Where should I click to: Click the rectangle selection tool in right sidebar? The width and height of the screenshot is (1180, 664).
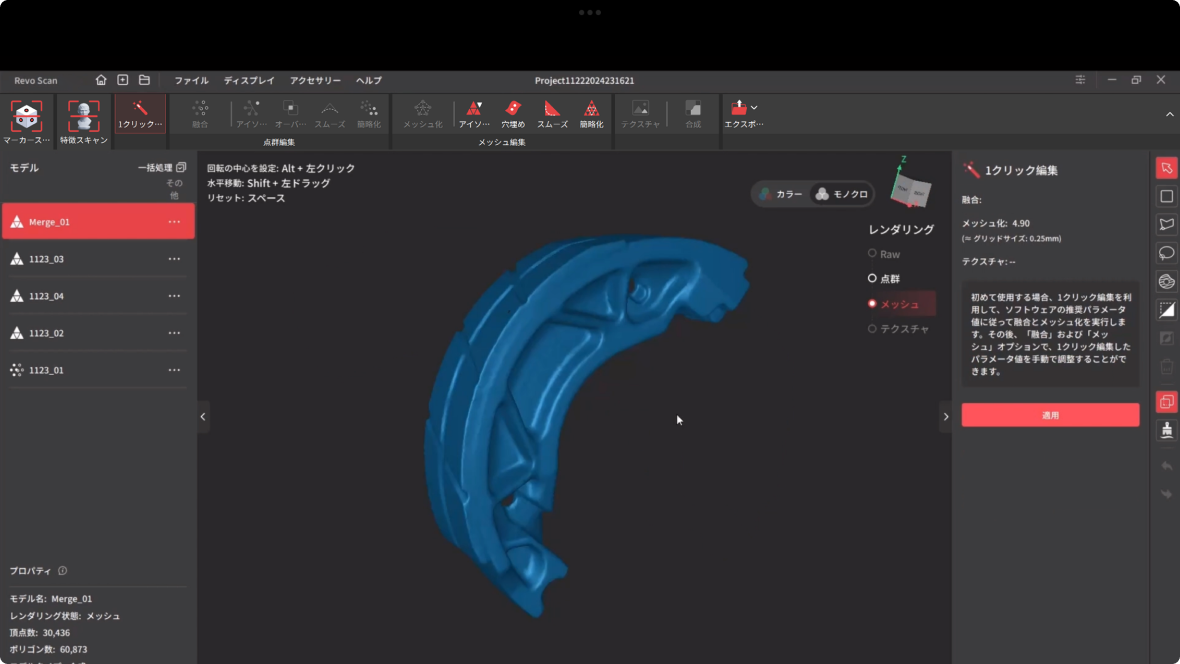(x=1166, y=196)
